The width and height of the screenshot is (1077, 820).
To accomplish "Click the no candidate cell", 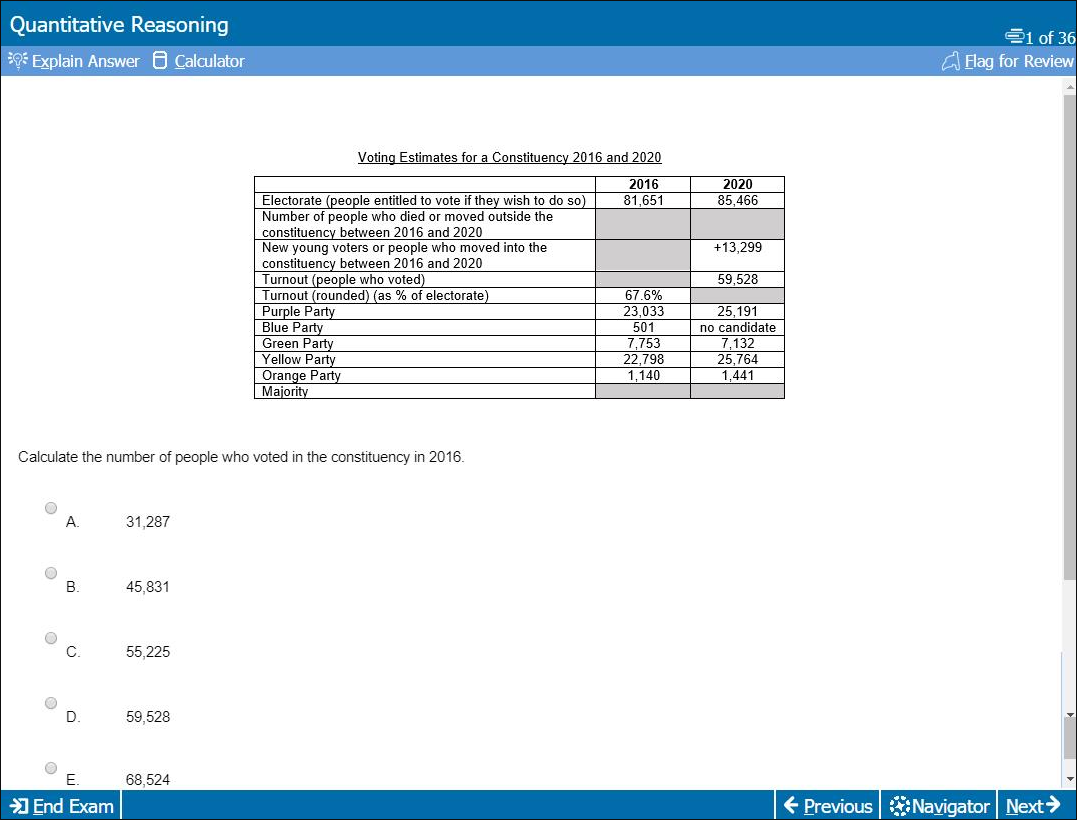I will [738, 328].
